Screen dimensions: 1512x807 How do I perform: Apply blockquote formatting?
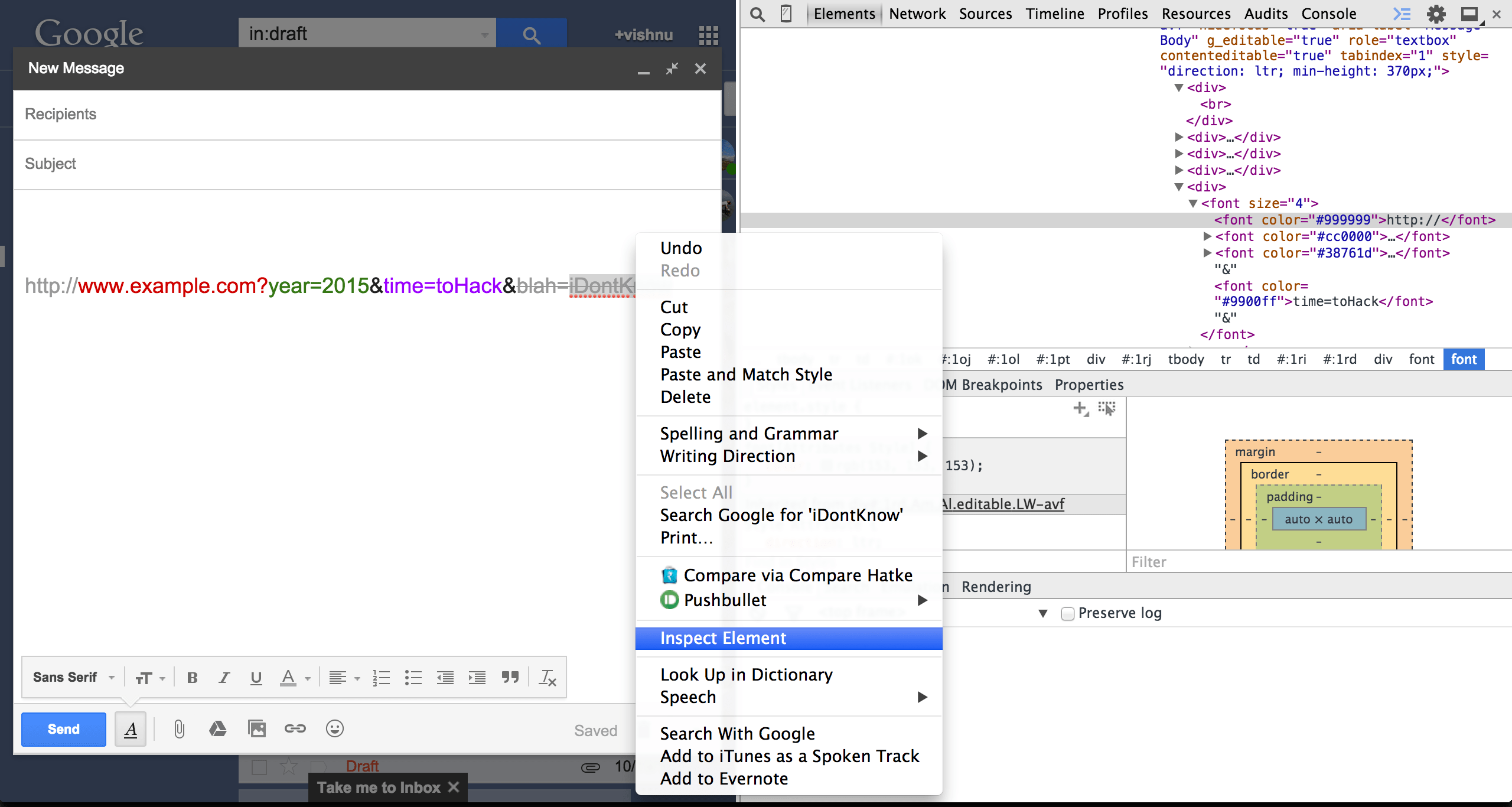pos(510,678)
